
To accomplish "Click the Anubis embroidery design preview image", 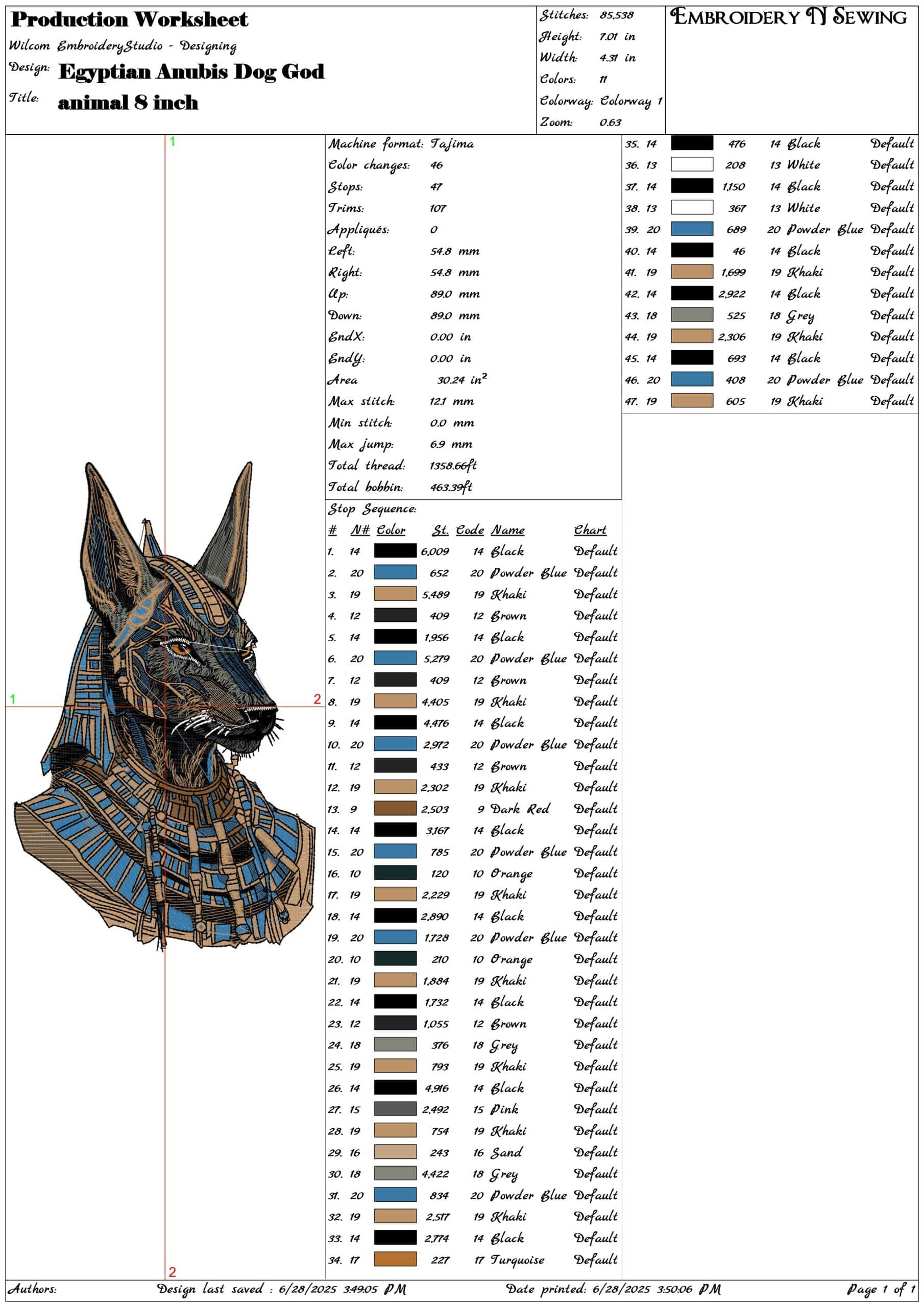I will pos(164,706).
